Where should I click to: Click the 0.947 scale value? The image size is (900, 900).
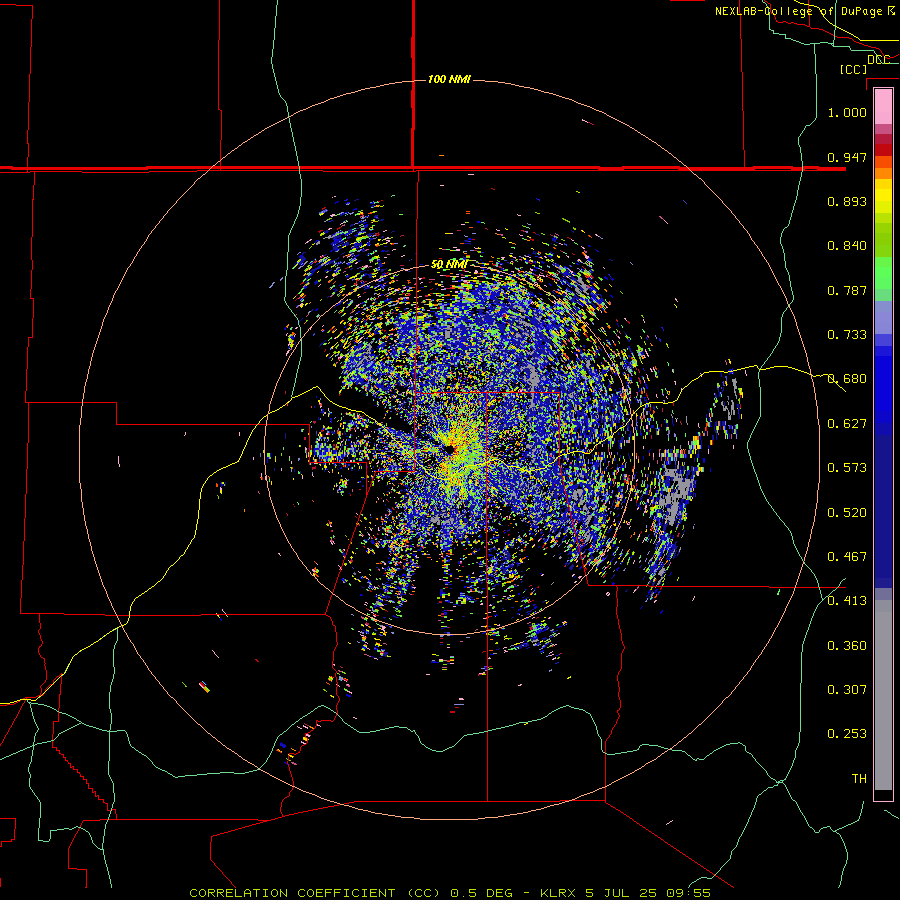point(847,157)
